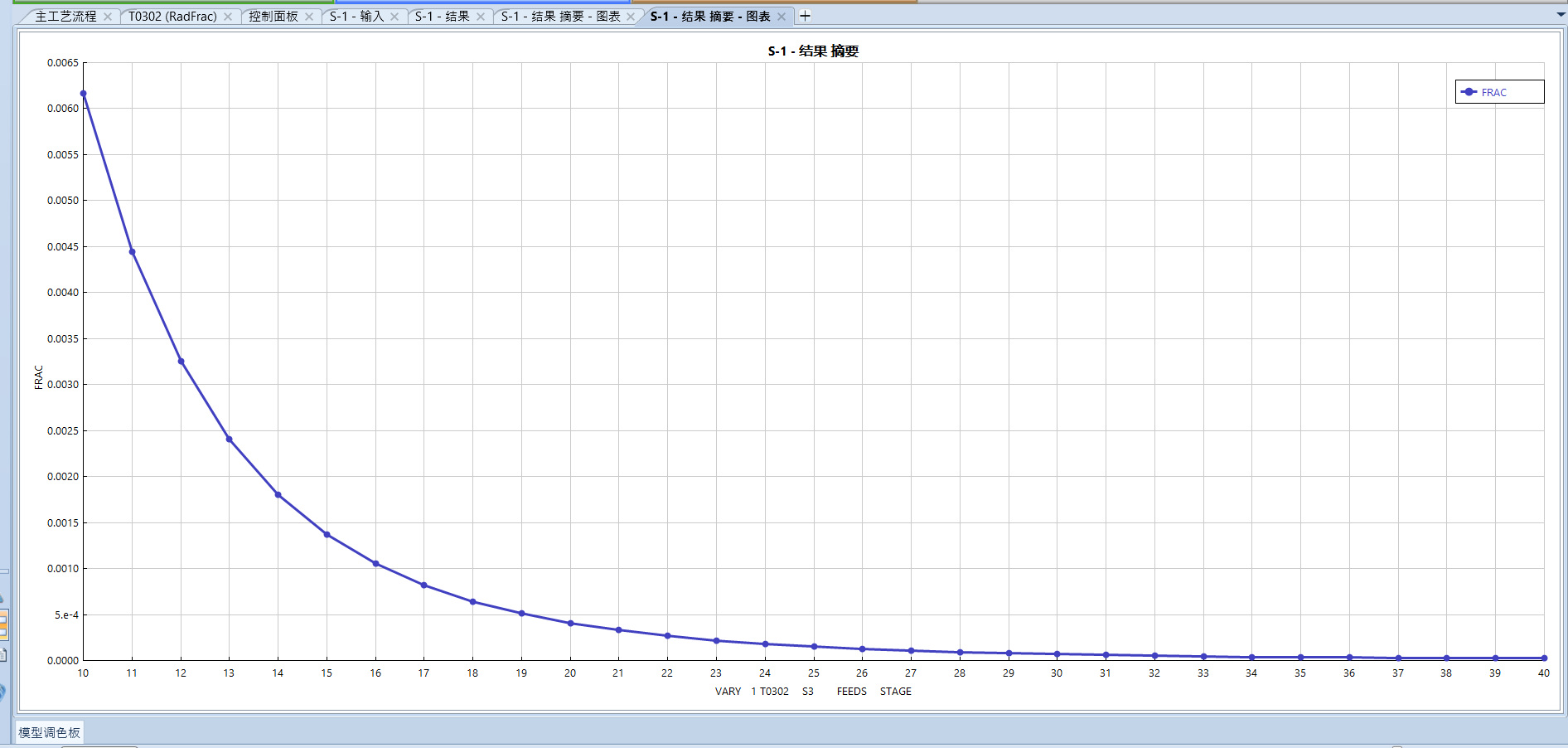The width and height of the screenshot is (1568, 748).
Task: Select the FEEDS axis label
Action: [x=852, y=692]
